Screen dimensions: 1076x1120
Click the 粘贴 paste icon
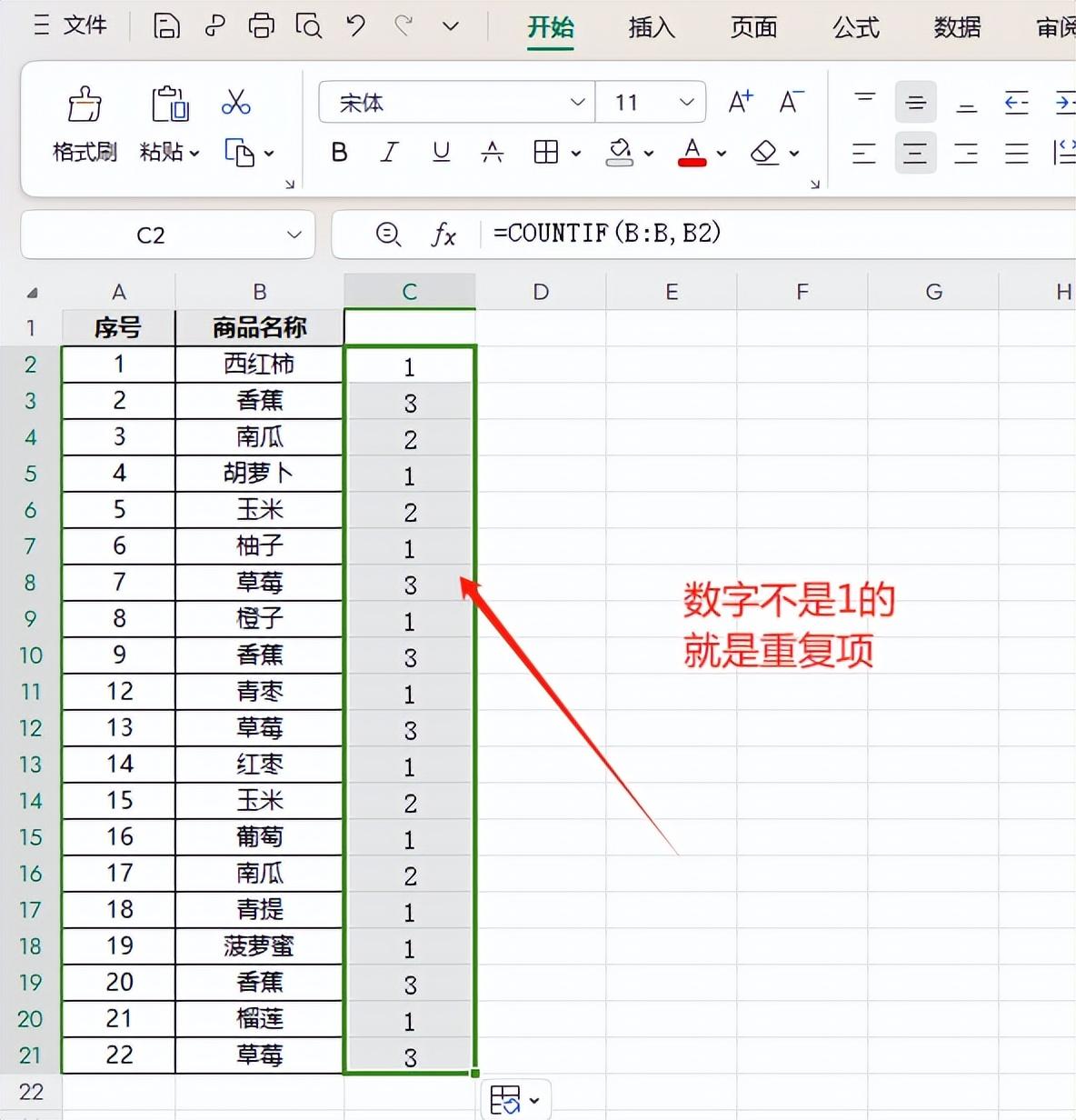[170, 105]
